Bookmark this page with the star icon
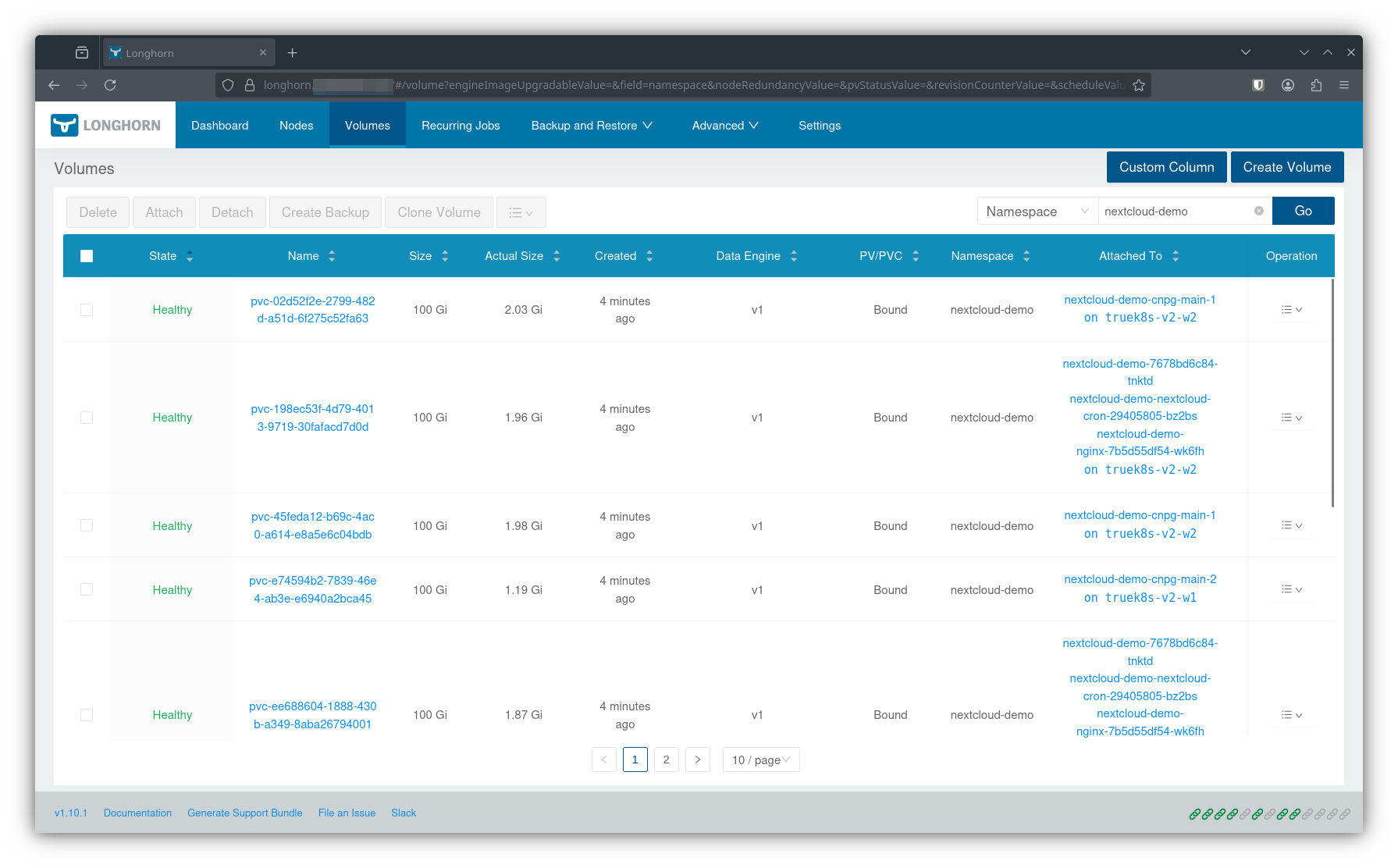 coord(1139,85)
